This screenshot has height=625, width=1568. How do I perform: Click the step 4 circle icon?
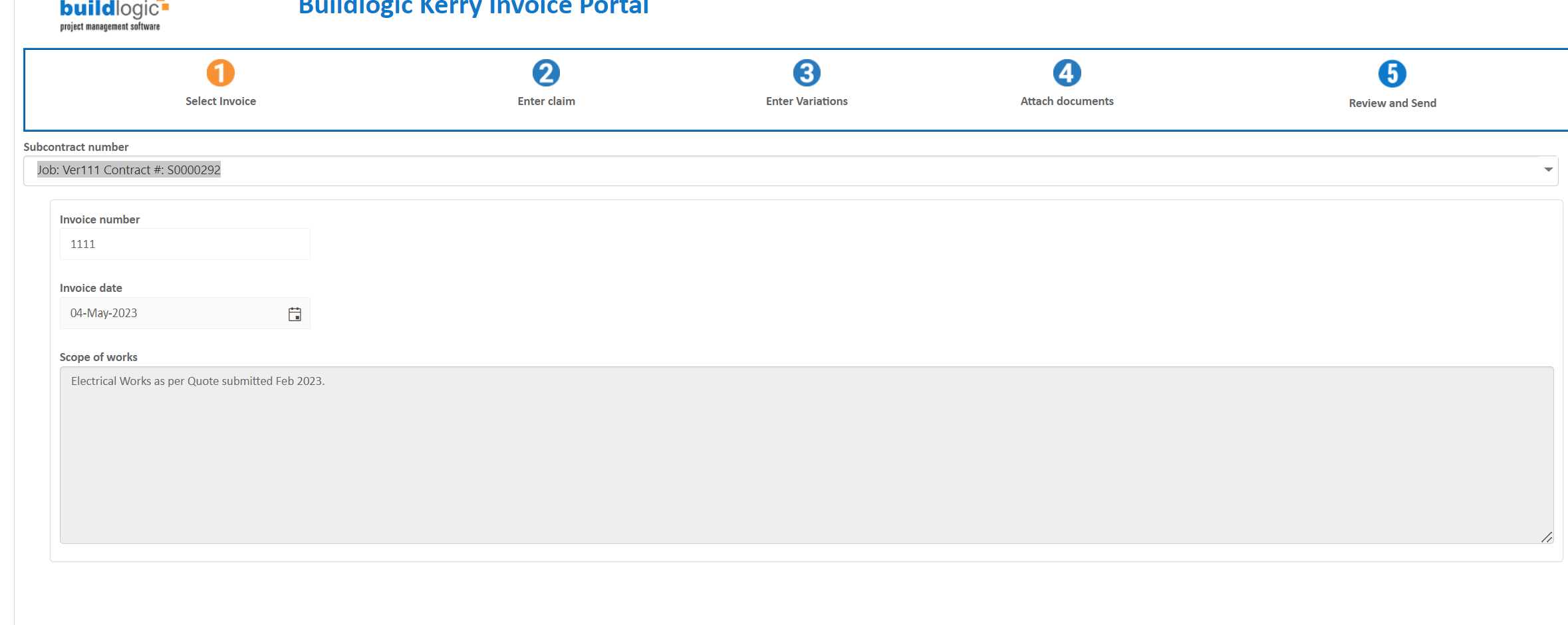(1067, 73)
